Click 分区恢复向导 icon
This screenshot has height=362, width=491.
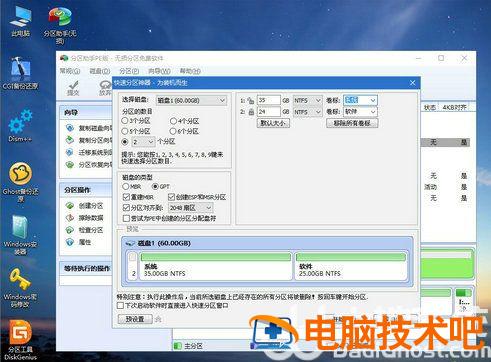coord(70,164)
